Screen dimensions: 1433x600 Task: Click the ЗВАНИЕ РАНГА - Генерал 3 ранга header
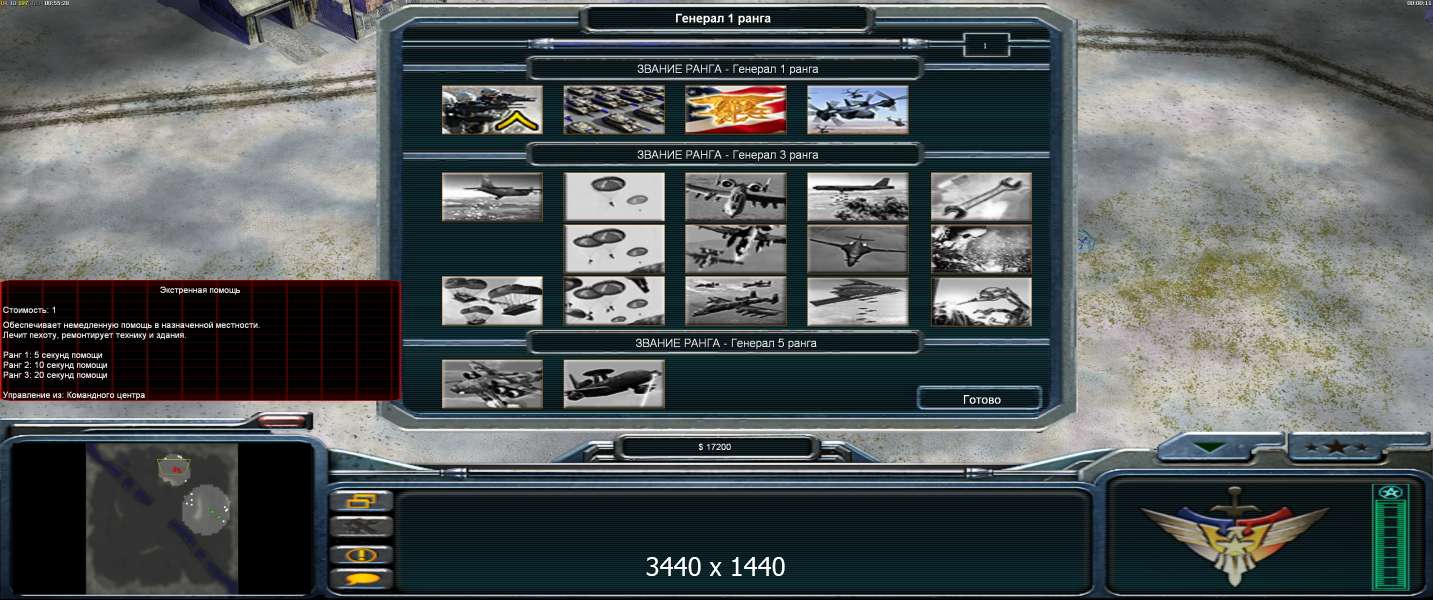pyautogui.click(x=727, y=155)
